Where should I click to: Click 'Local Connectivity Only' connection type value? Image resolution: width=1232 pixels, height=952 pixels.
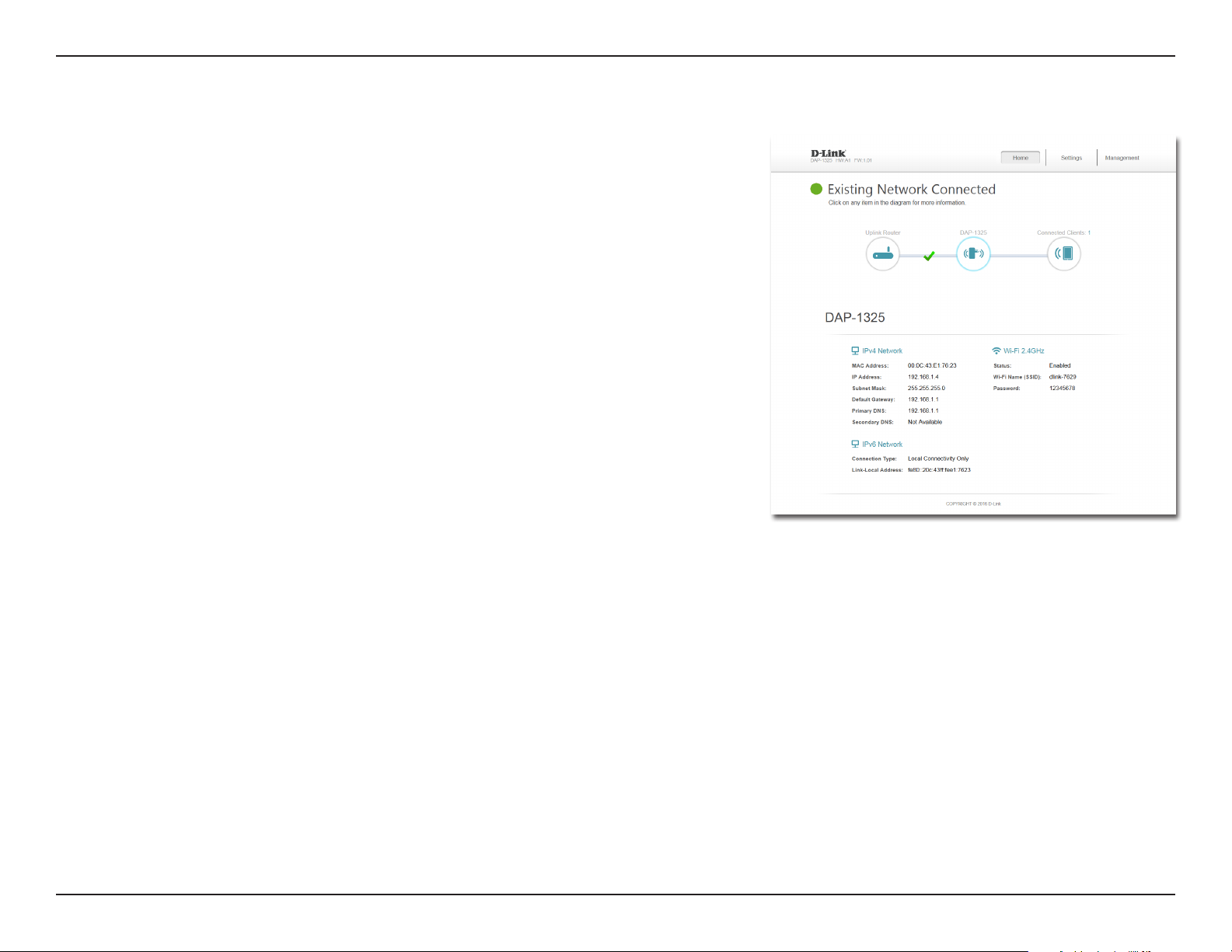click(938, 459)
